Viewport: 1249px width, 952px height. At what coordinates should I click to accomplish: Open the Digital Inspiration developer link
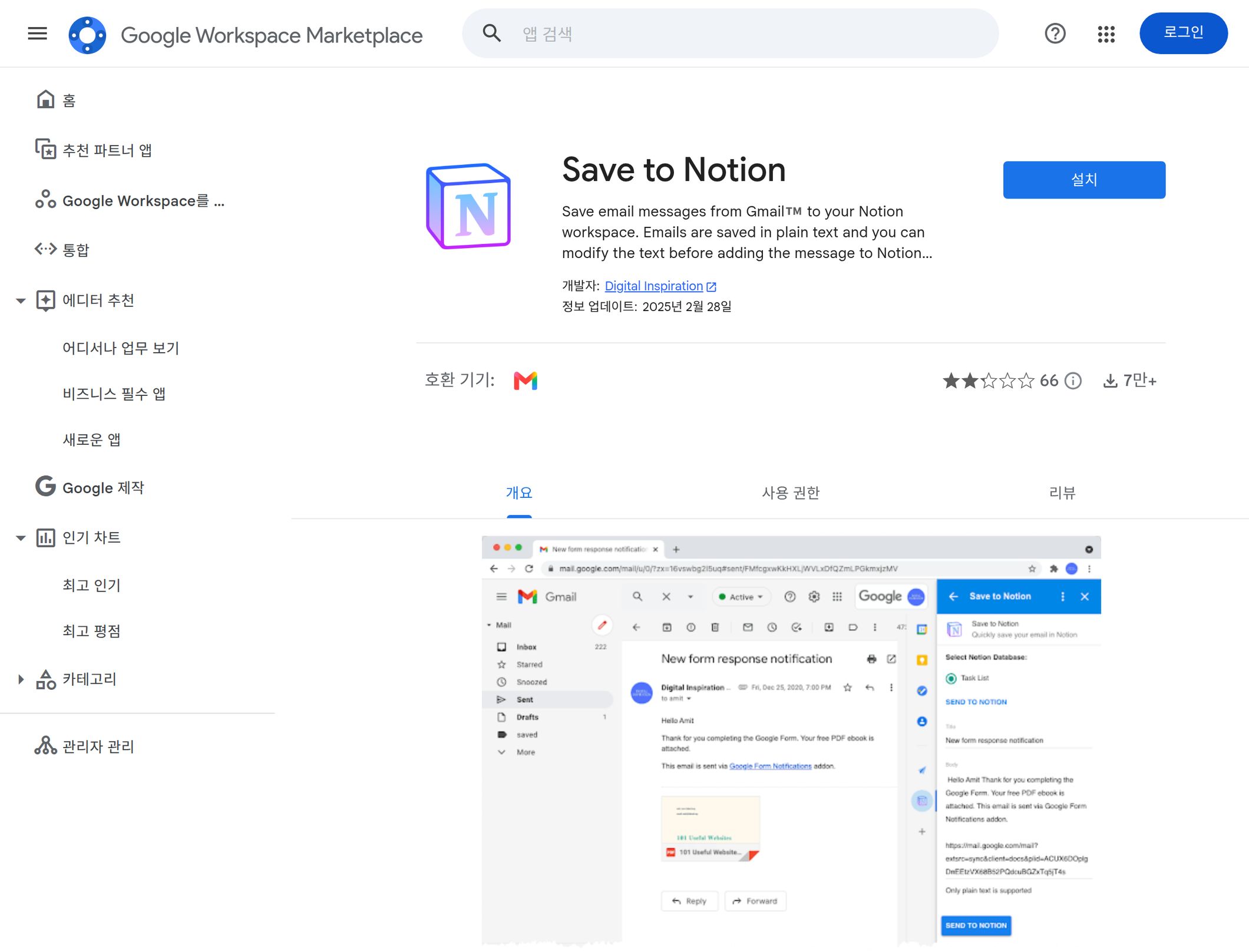(x=653, y=286)
